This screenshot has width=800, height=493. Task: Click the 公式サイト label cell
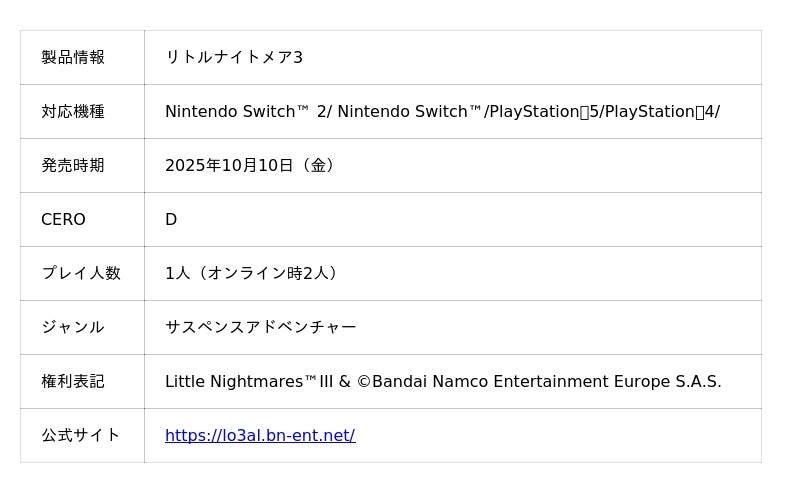pyautogui.click(x=81, y=435)
